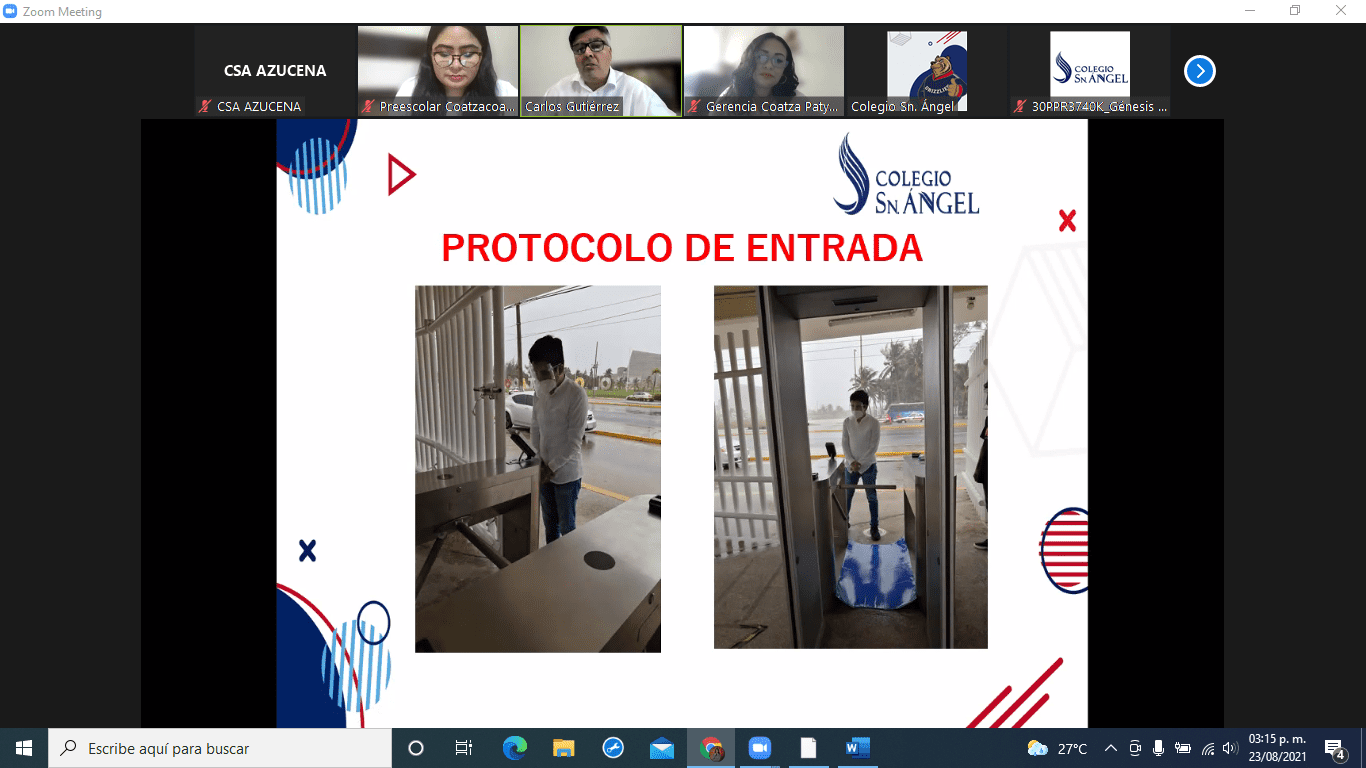This screenshot has width=1366, height=768.
Task: Open the Windows Start menu
Action: click(x=24, y=748)
